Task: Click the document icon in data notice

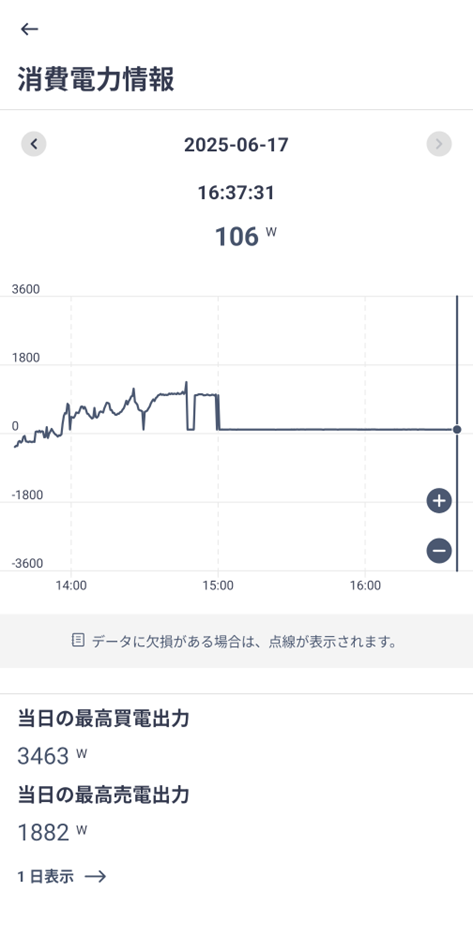Action: (78, 640)
